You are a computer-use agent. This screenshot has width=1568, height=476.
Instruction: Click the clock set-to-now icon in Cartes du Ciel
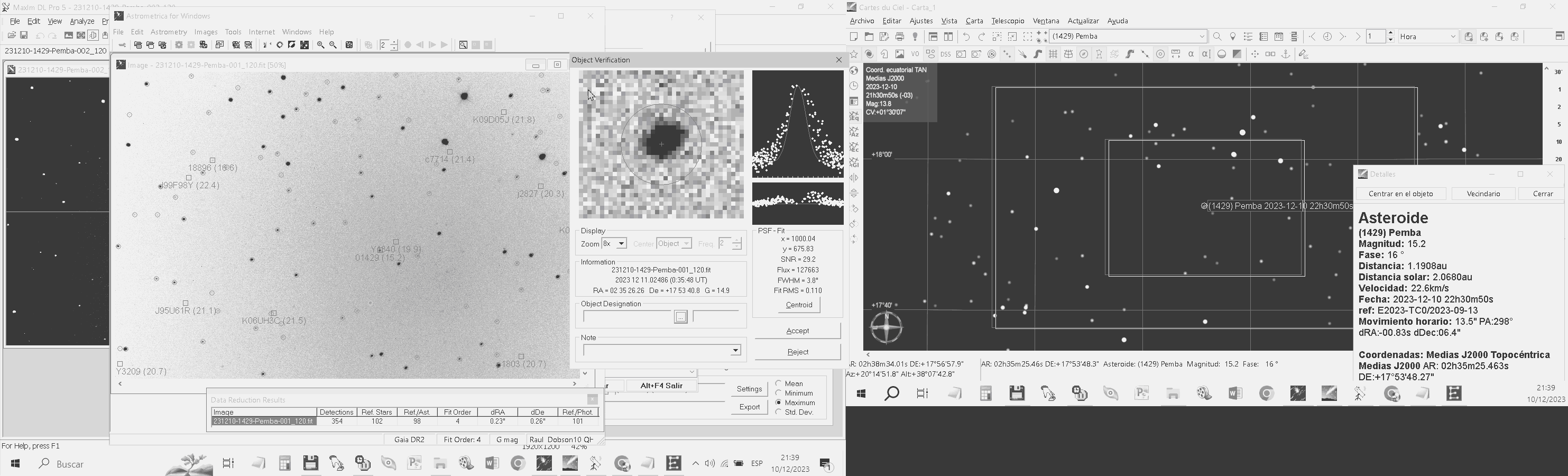[x=1327, y=36]
